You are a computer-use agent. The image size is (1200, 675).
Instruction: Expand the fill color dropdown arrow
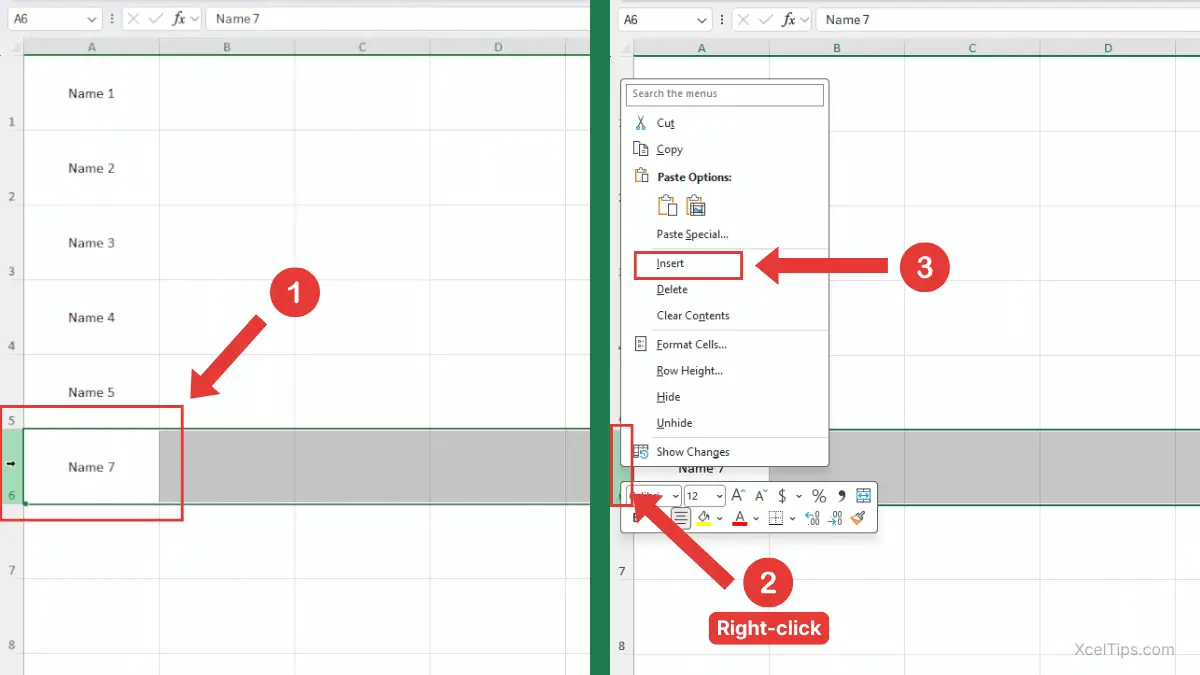click(x=720, y=518)
